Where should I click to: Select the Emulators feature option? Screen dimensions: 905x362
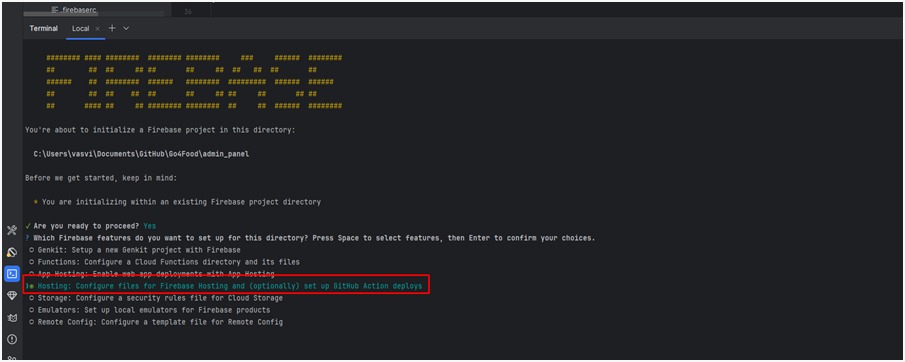(x=149, y=310)
